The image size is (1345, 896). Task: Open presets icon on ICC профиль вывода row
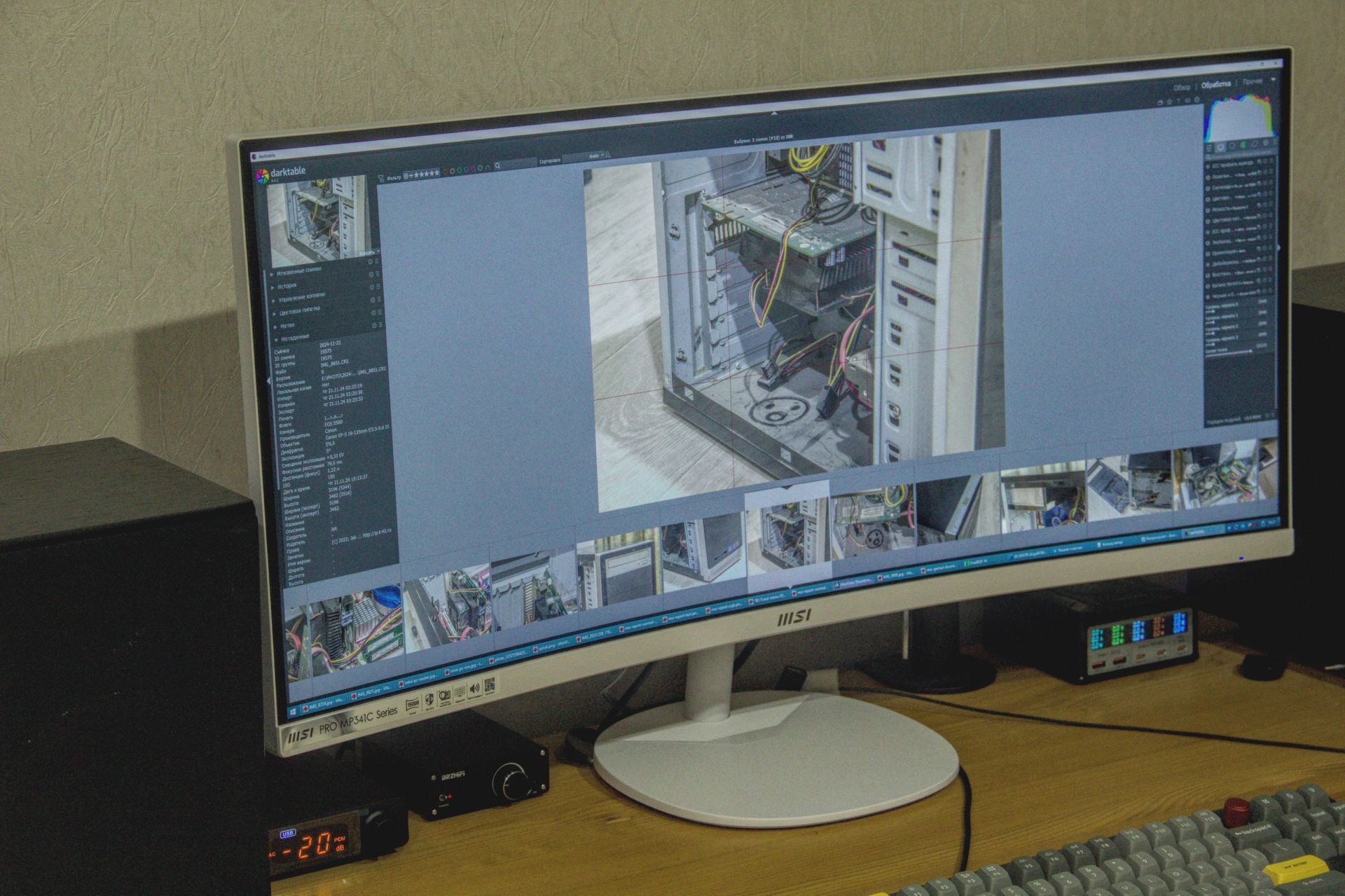tap(1271, 160)
